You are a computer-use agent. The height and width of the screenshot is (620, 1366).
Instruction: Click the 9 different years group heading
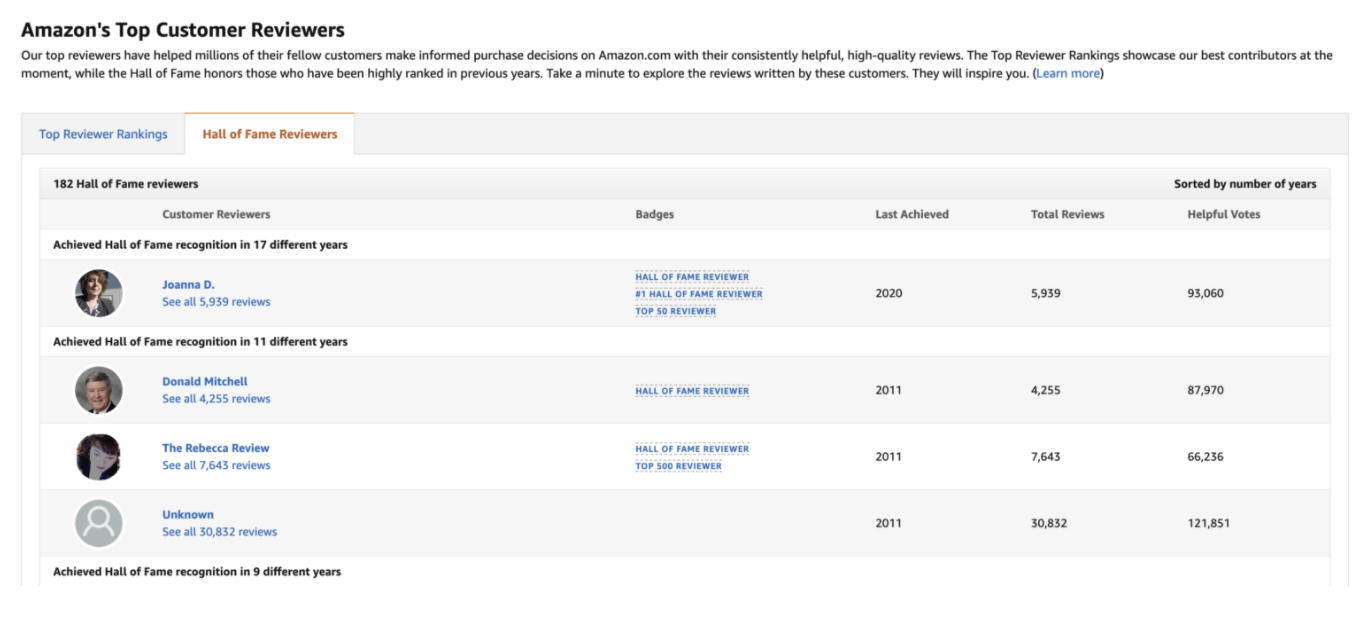coord(197,572)
